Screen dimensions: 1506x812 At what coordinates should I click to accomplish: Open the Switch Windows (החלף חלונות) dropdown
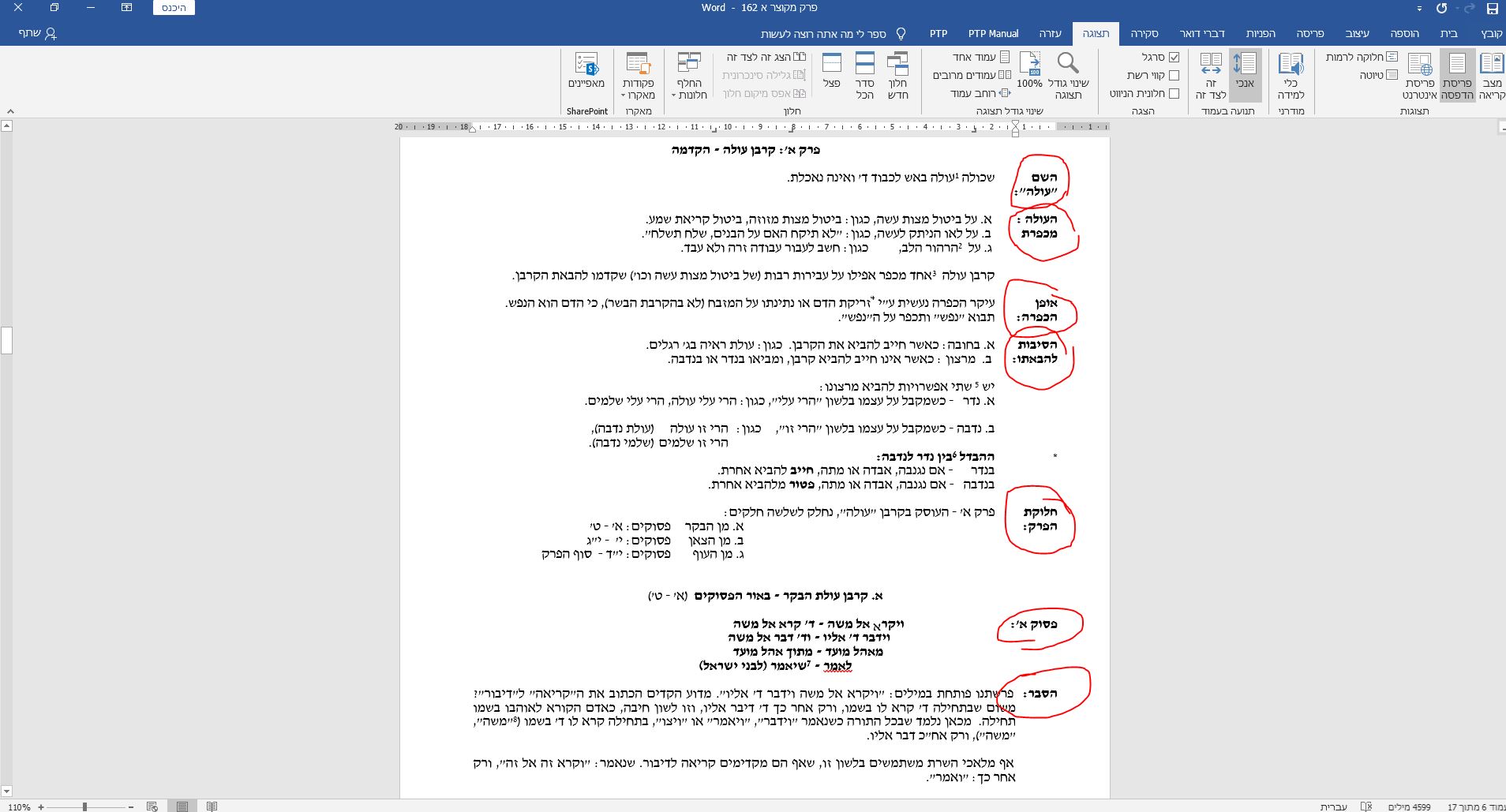pos(690,79)
